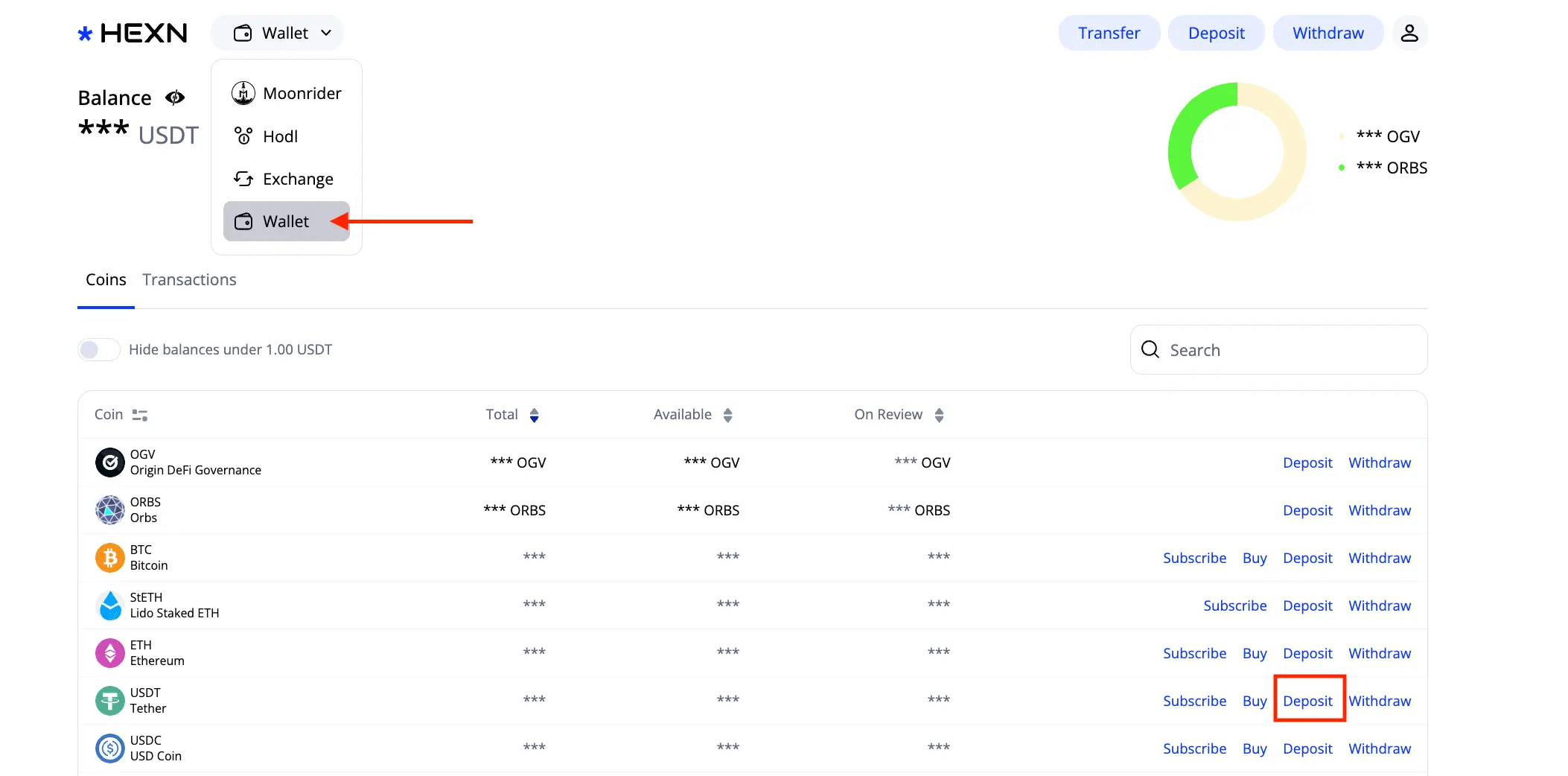
Task: Click the ORBS coin icon
Action: click(x=110, y=510)
